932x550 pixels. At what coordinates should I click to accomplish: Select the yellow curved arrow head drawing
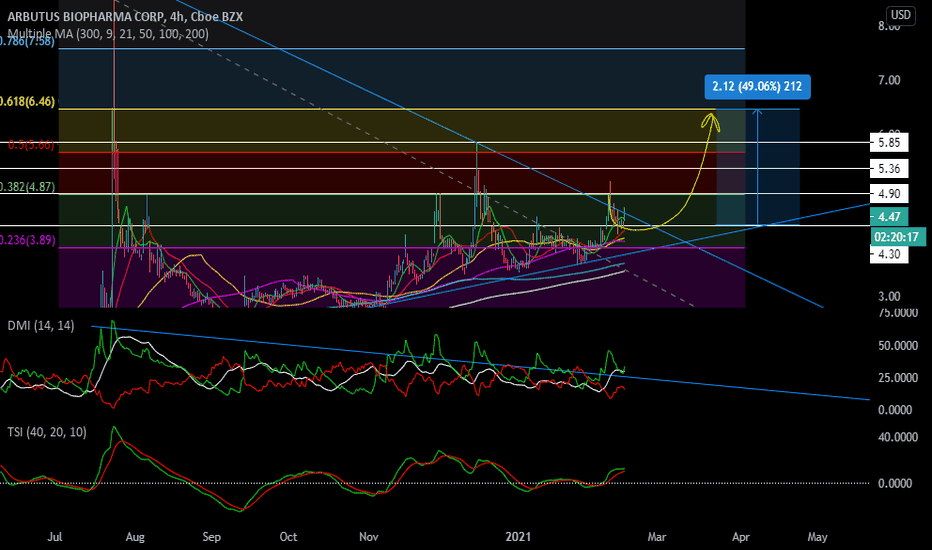pyautogui.click(x=710, y=121)
